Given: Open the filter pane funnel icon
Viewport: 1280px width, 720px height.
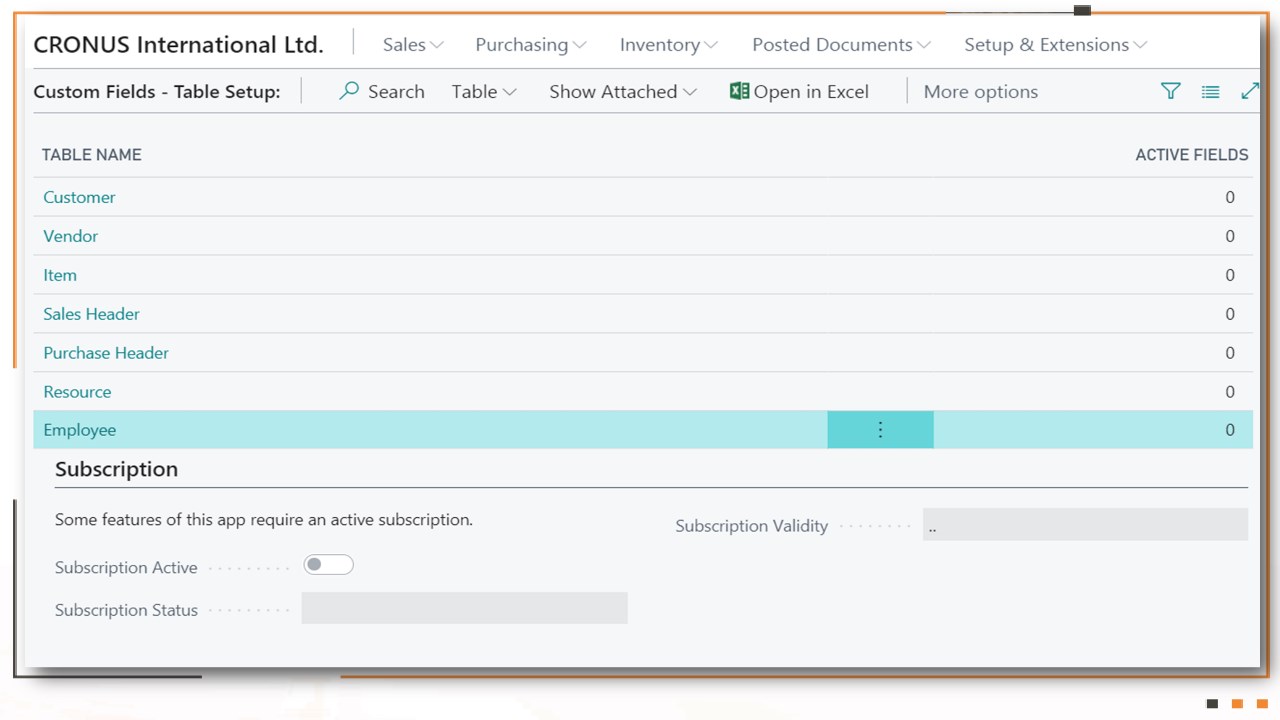Looking at the screenshot, I should click(x=1170, y=91).
